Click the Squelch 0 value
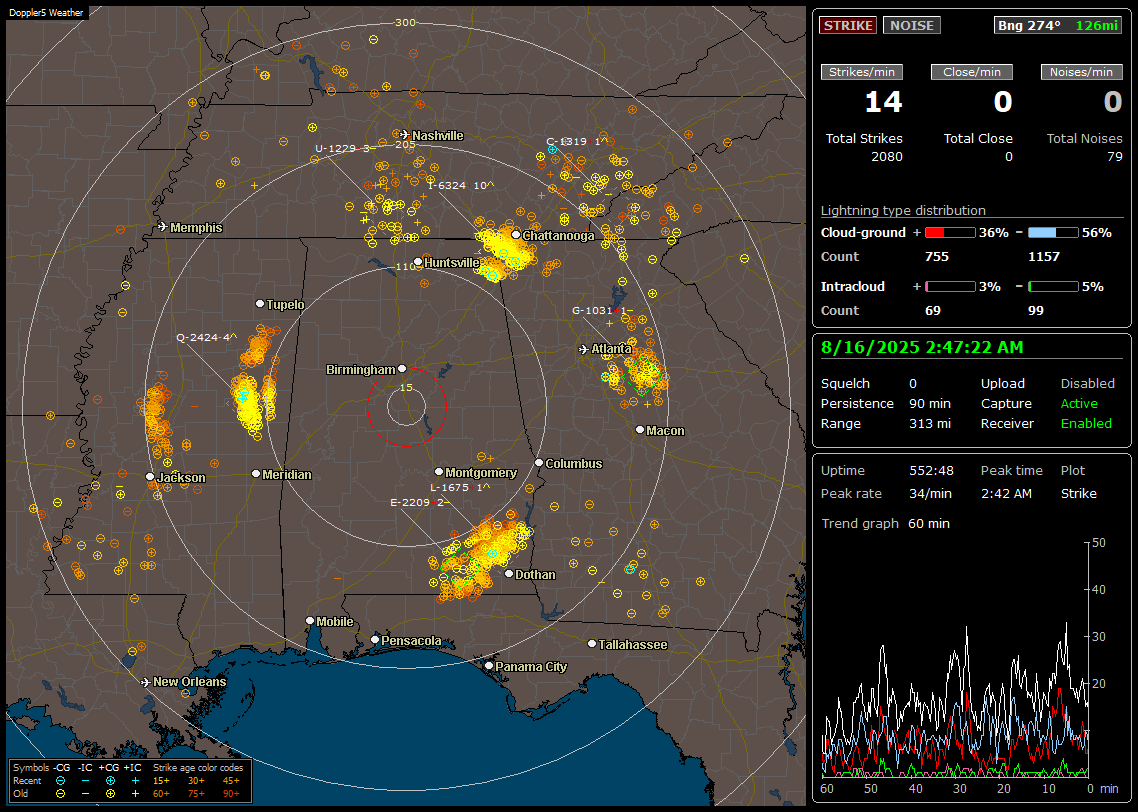1138x812 pixels. [913, 384]
